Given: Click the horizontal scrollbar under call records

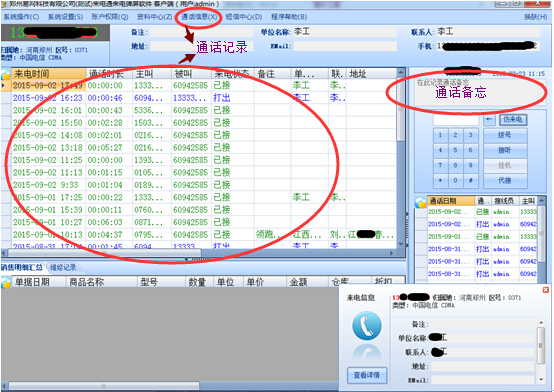Looking at the screenshot, I should [198, 253].
